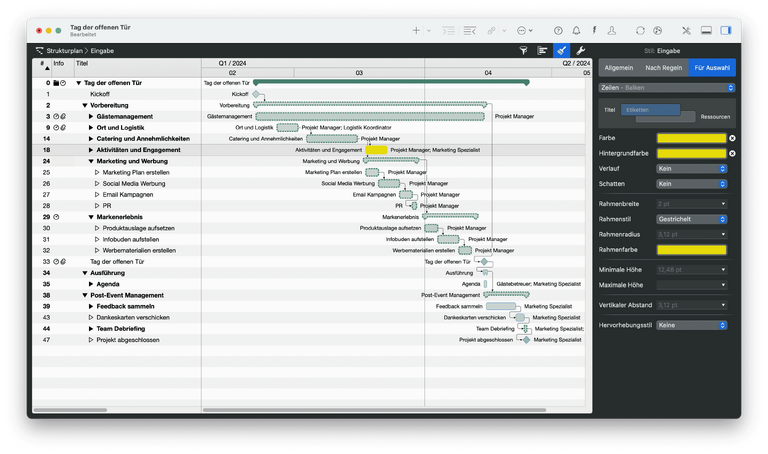Click the Gantt bars view icon
This screenshot has height=454, width=768.
pos(543,49)
